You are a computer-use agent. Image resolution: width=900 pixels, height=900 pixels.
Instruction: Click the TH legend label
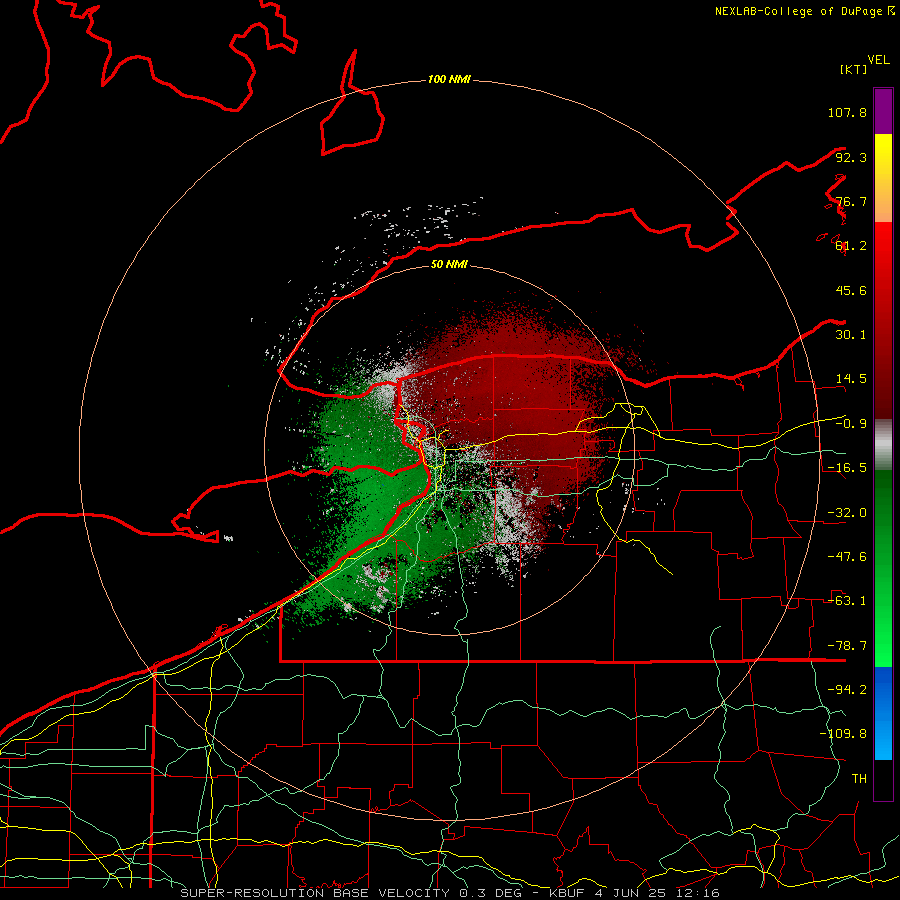tap(859, 779)
